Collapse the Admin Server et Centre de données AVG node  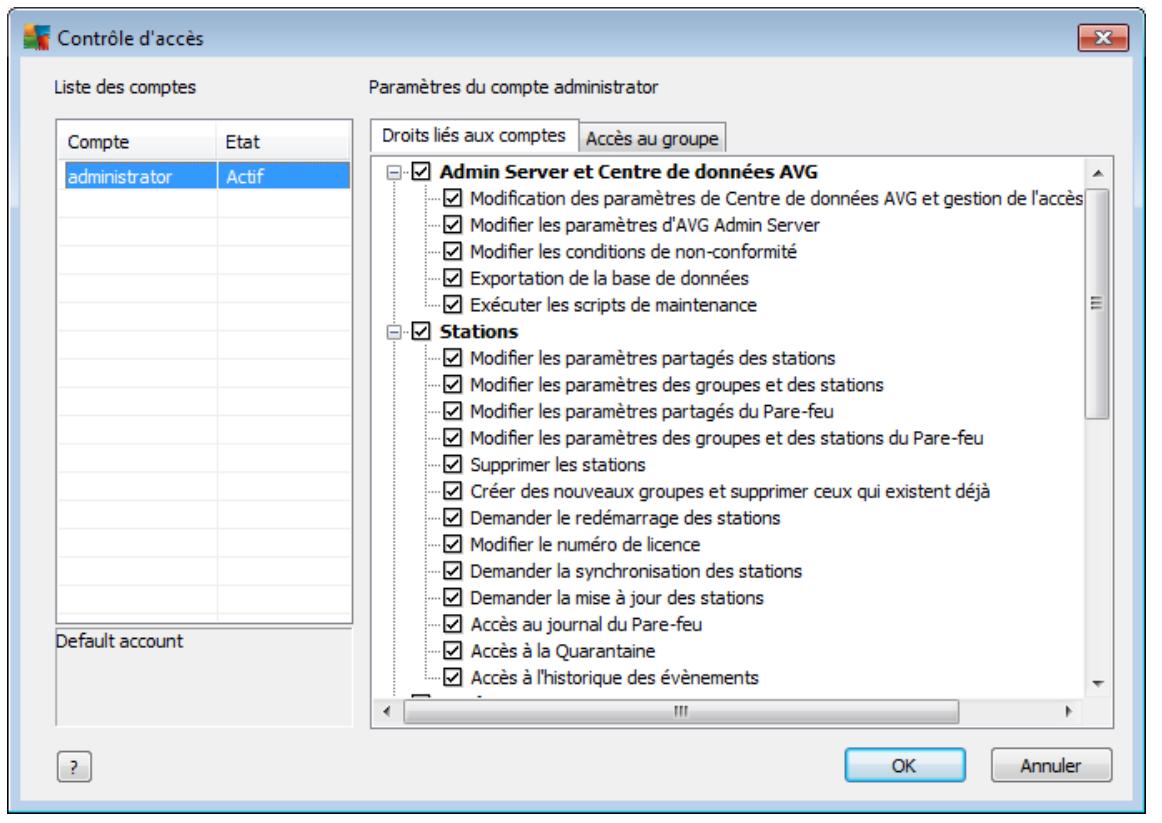(x=394, y=172)
